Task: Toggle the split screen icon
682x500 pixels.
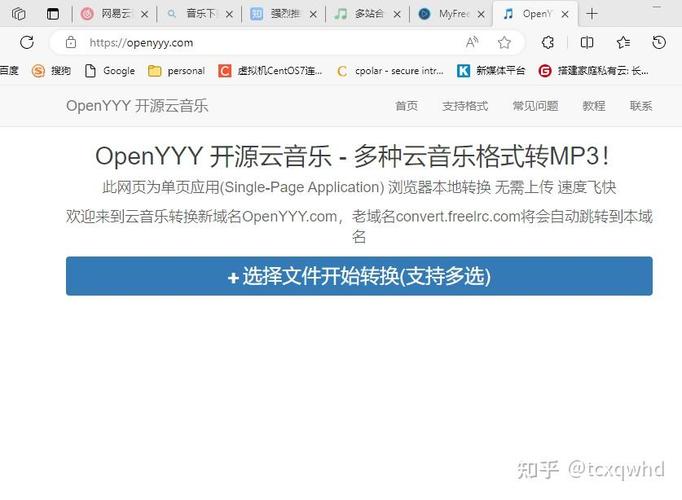Action: click(587, 42)
